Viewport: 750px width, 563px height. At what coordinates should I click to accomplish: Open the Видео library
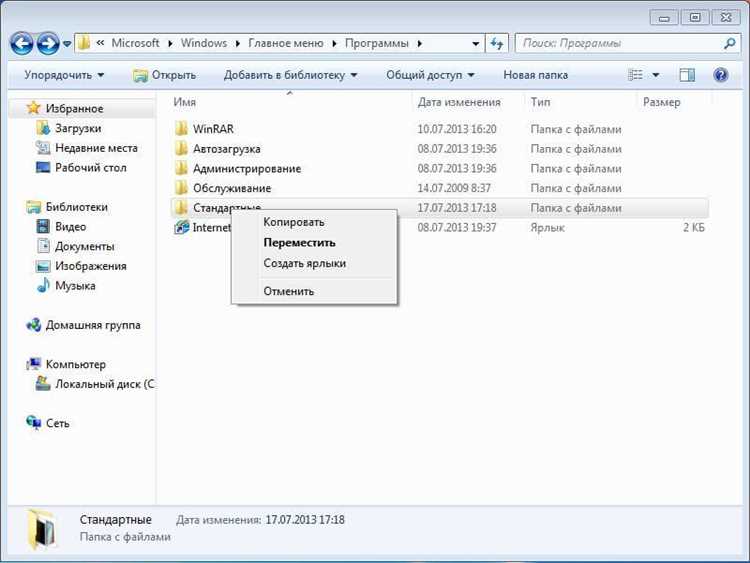point(70,227)
